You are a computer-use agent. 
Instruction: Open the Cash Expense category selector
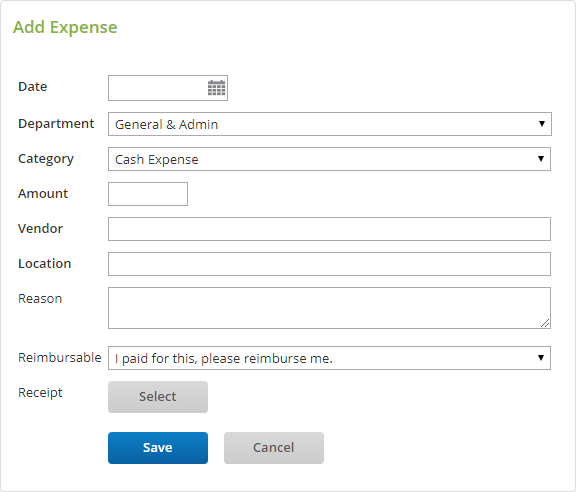[x=329, y=159]
